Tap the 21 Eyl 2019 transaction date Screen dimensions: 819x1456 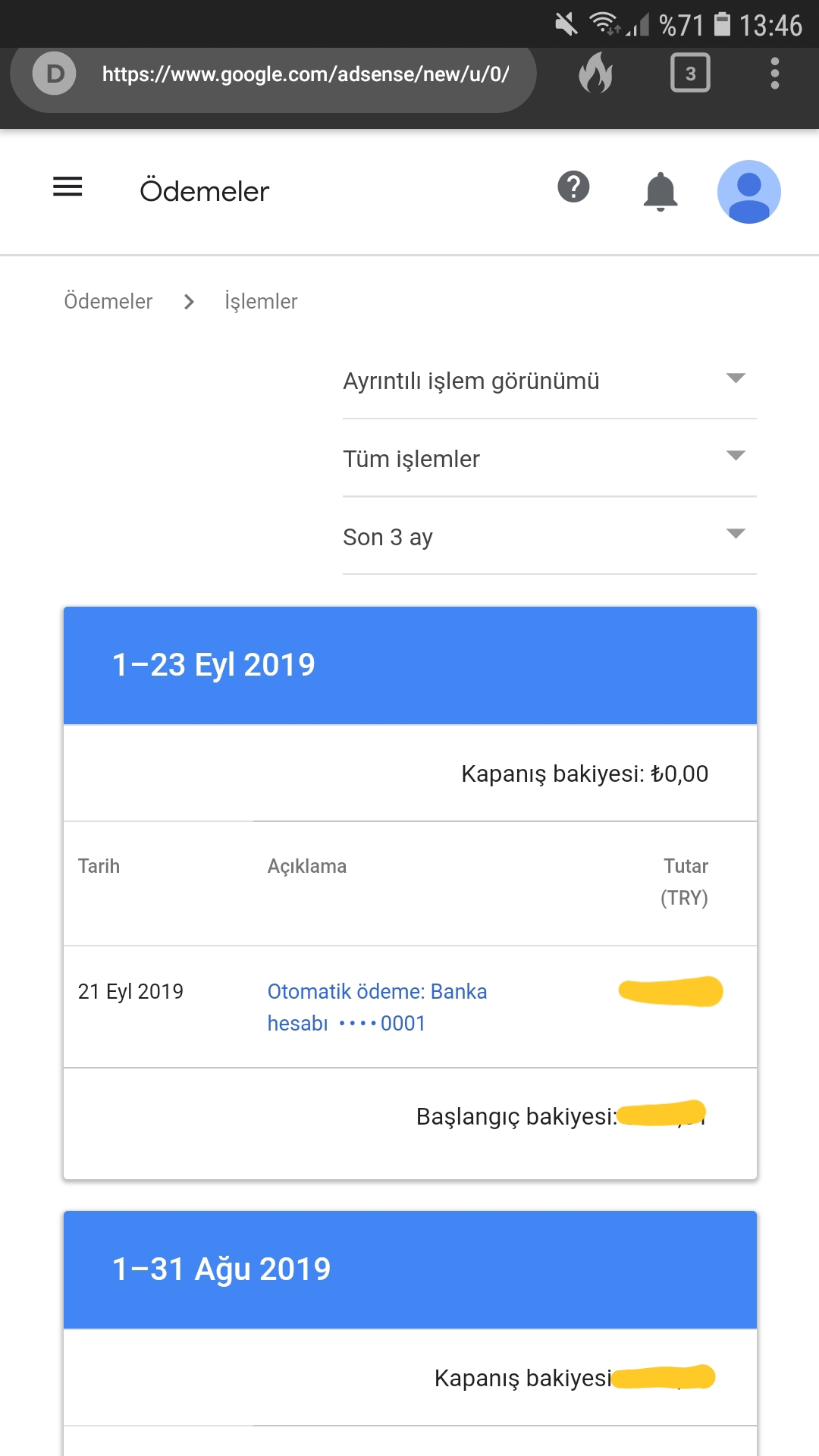click(x=130, y=991)
